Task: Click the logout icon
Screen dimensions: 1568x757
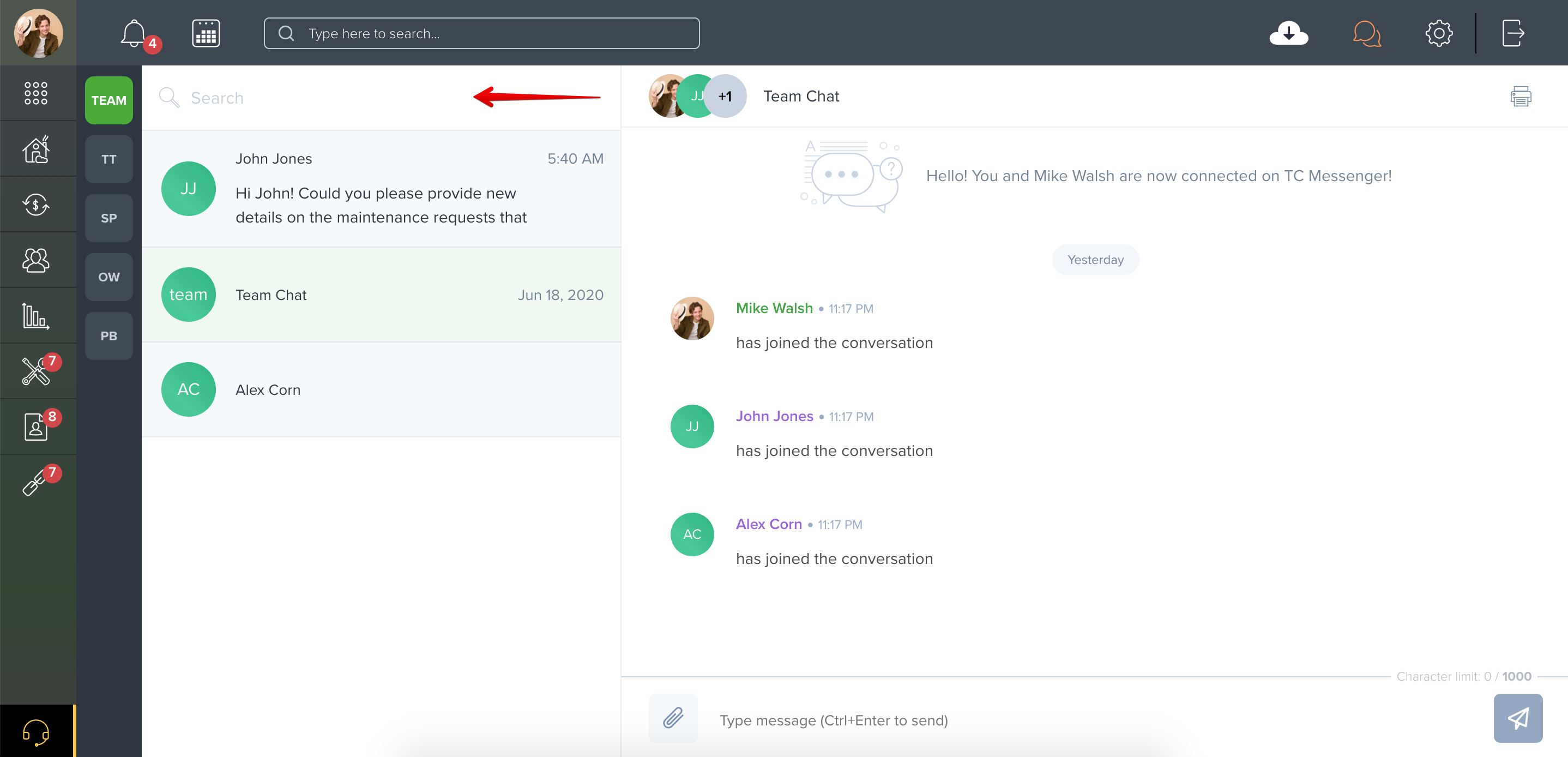Action: [1512, 33]
